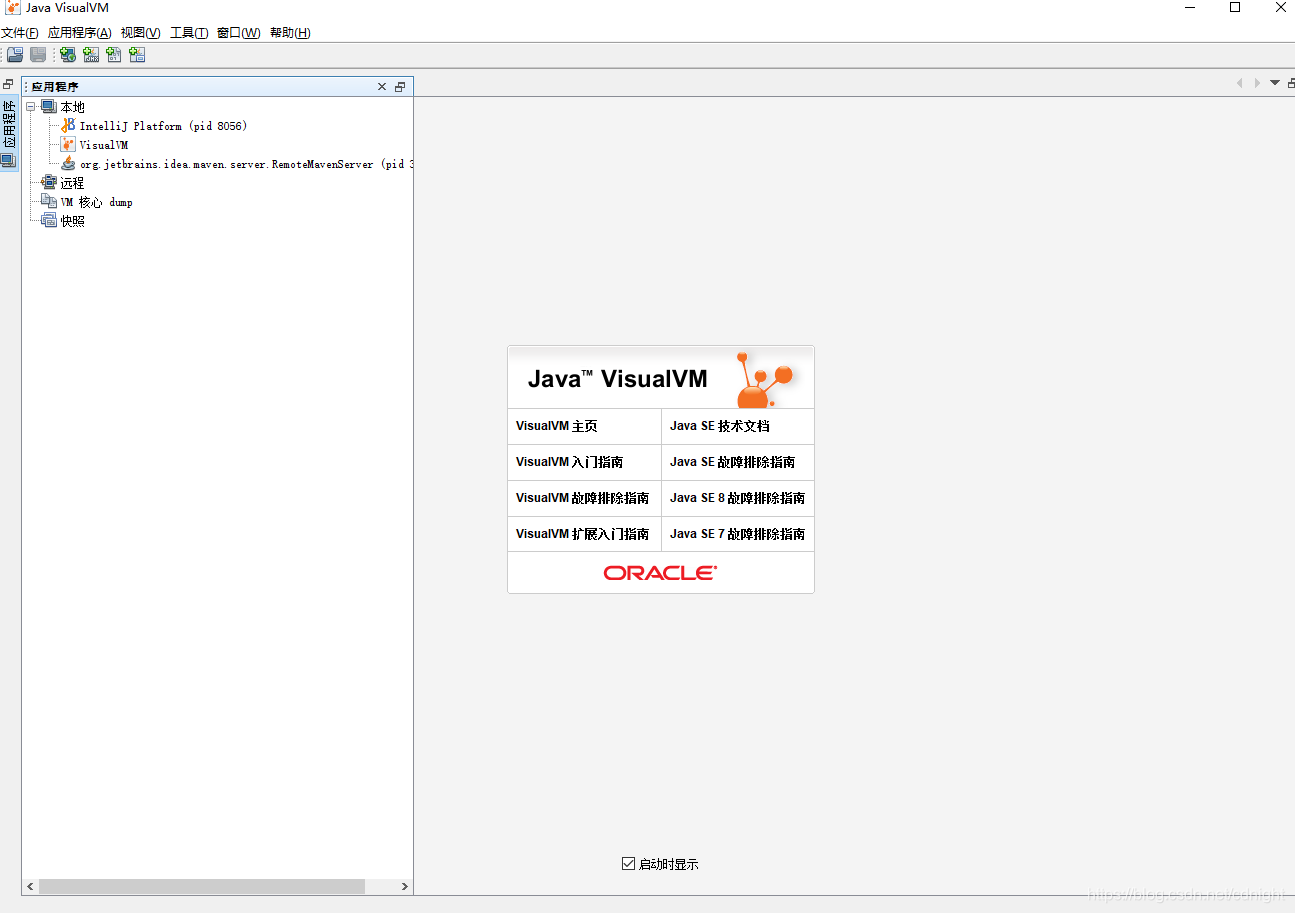The width and height of the screenshot is (1295, 913).
Task: Click the 远程 network icon
Action: pyautogui.click(x=49, y=183)
